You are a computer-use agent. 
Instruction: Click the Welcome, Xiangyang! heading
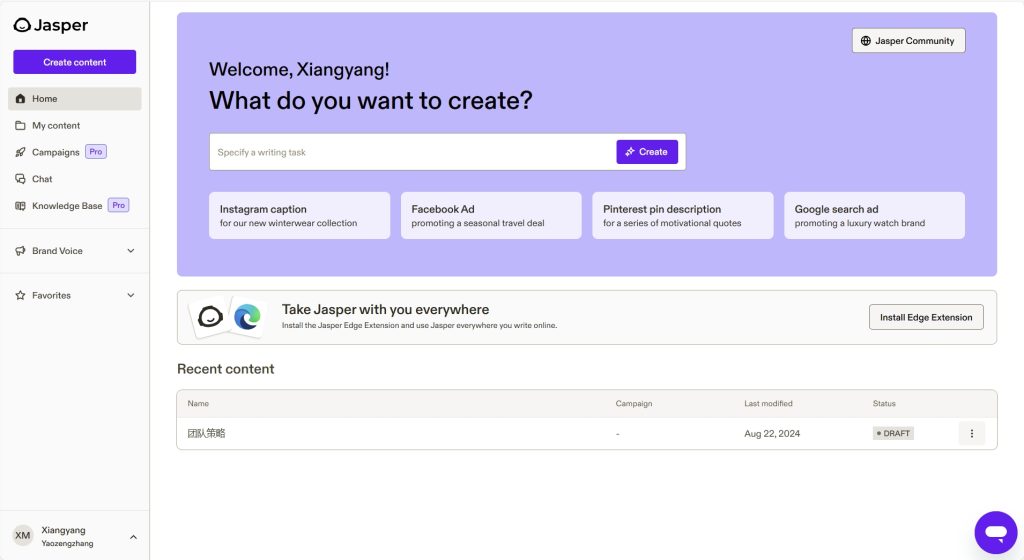(299, 69)
